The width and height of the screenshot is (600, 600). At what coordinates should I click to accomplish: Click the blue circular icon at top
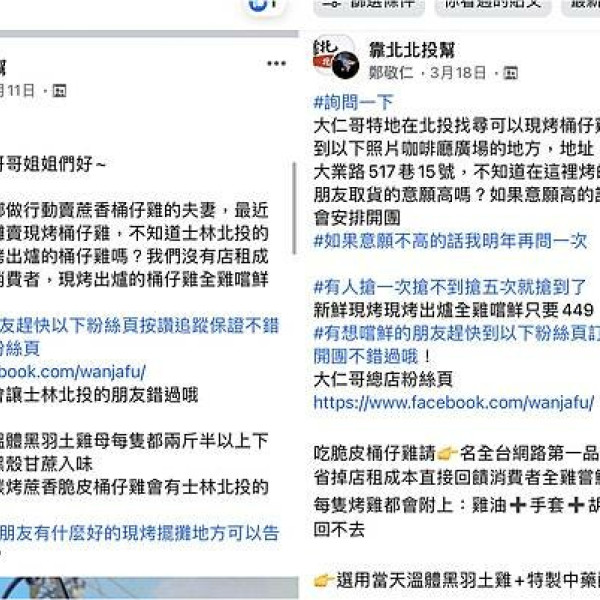(260, 5)
